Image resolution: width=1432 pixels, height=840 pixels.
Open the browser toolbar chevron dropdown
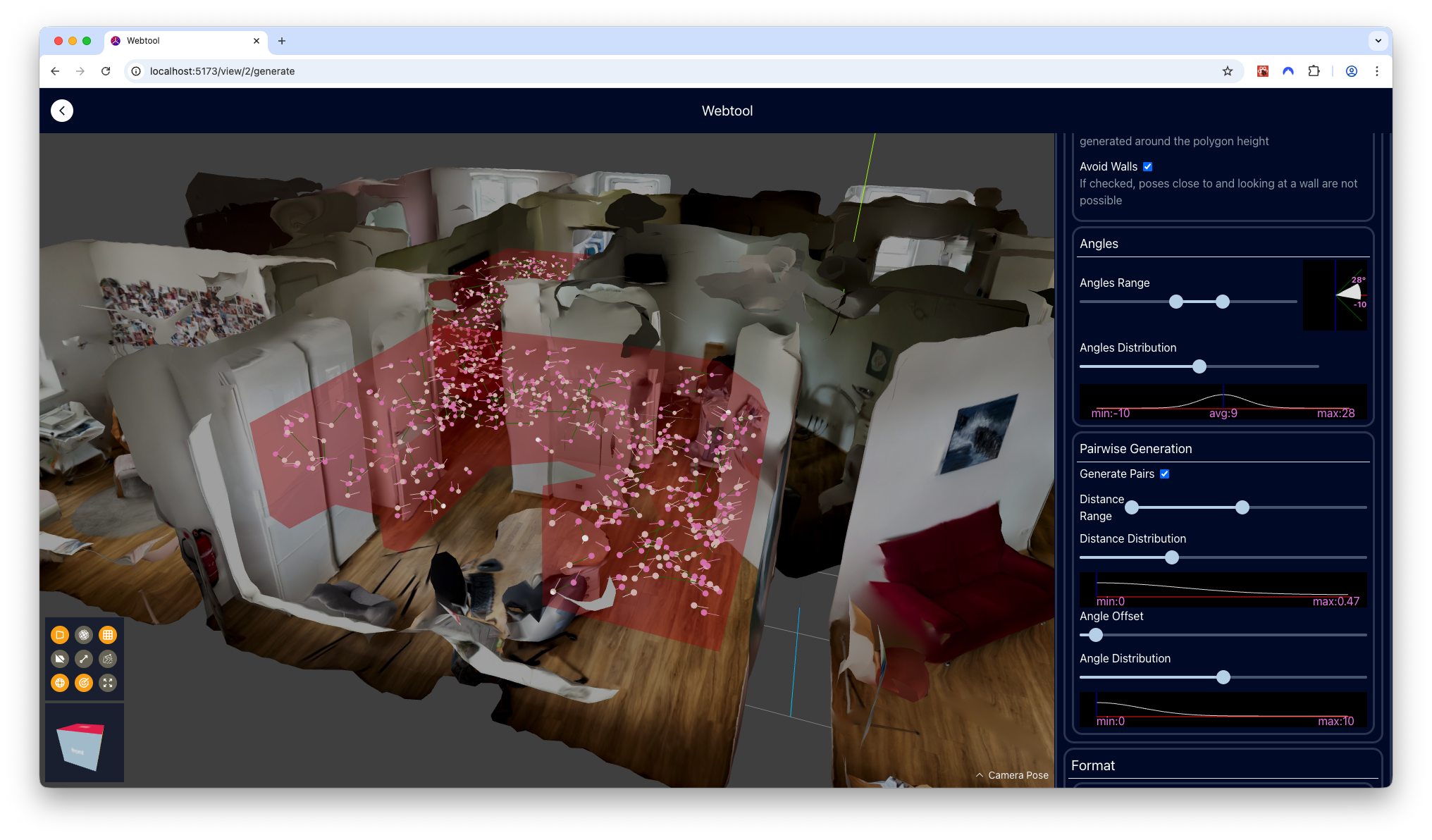click(x=1378, y=41)
